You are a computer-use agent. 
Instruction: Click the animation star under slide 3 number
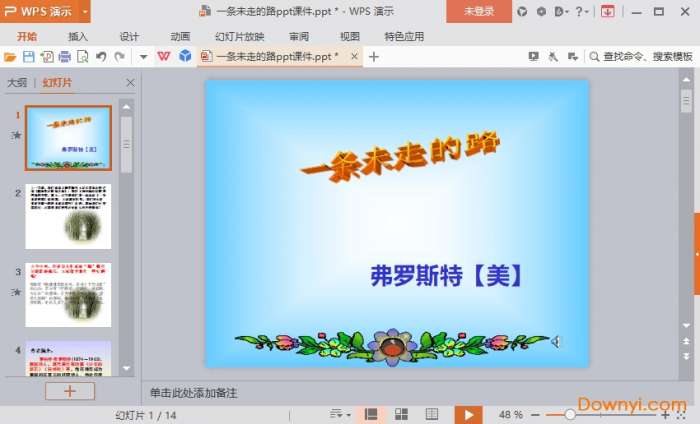(17, 292)
